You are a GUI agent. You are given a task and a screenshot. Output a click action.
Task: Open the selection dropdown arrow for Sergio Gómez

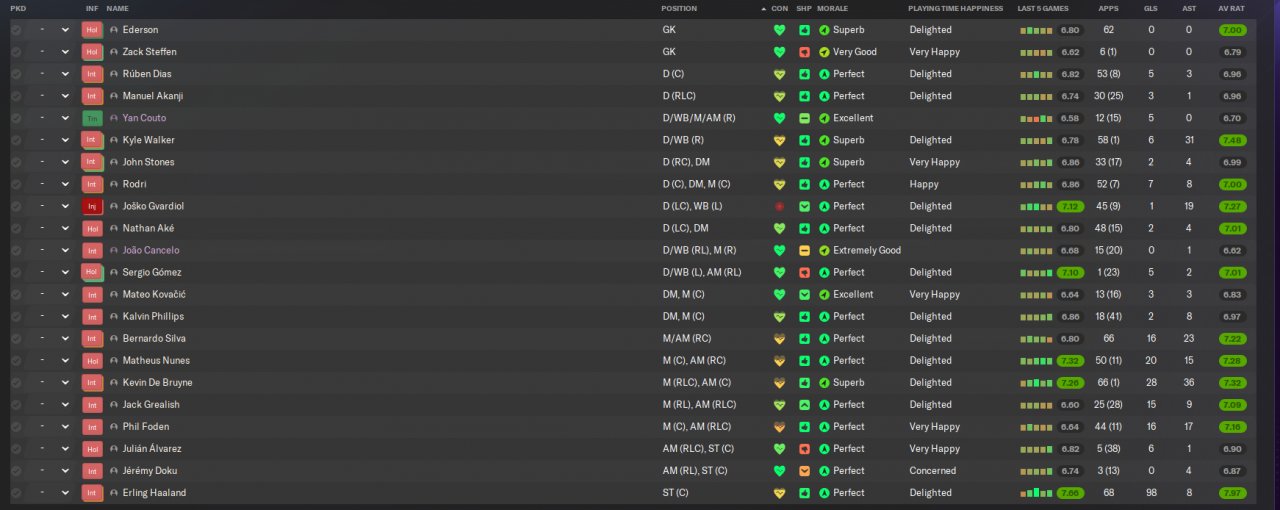66,272
